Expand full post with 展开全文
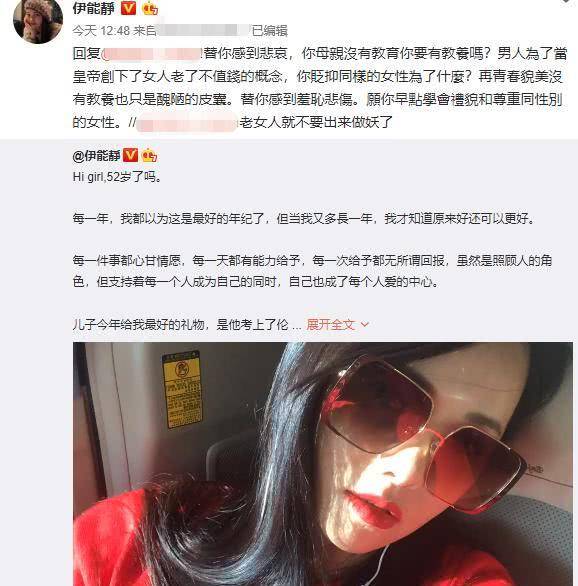The height and width of the screenshot is (586, 578). click(x=330, y=324)
